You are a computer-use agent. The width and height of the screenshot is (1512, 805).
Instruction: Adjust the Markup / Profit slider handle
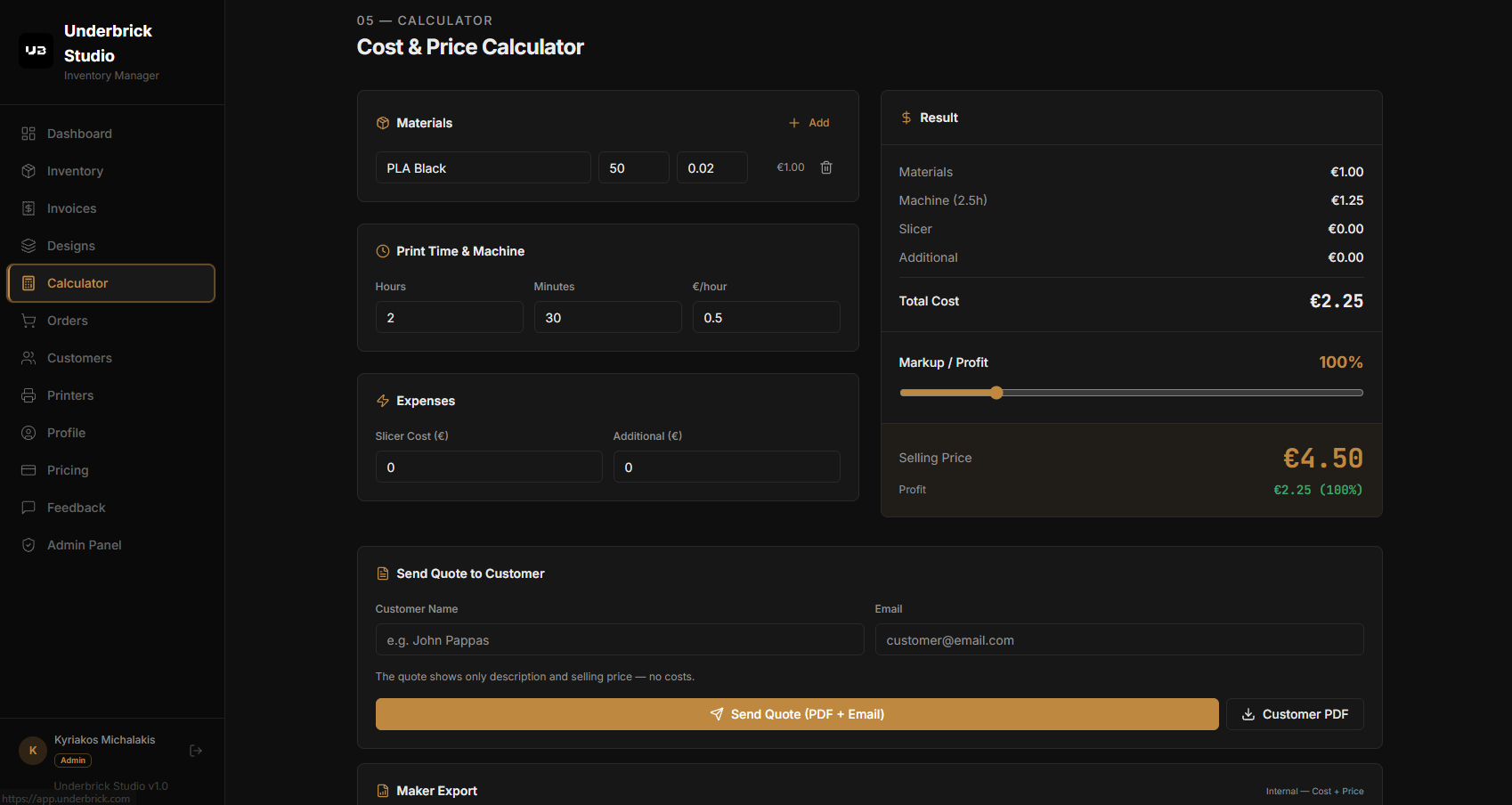tap(996, 393)
